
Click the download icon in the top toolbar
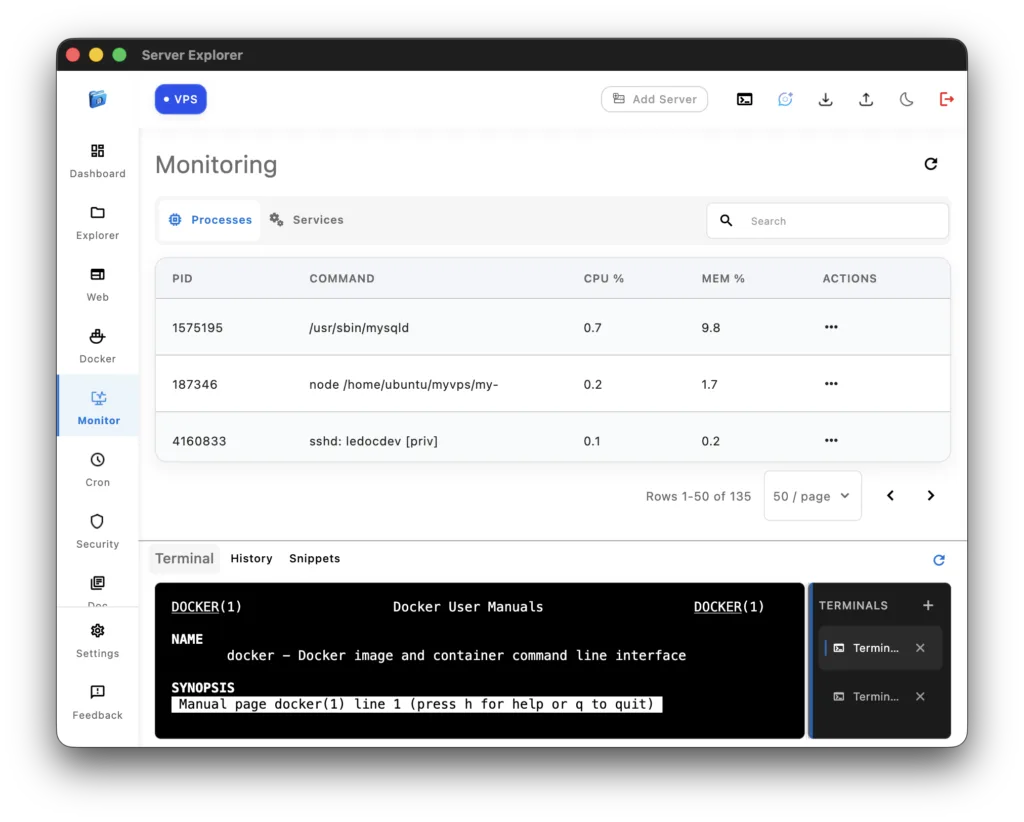tap(825, 99)
